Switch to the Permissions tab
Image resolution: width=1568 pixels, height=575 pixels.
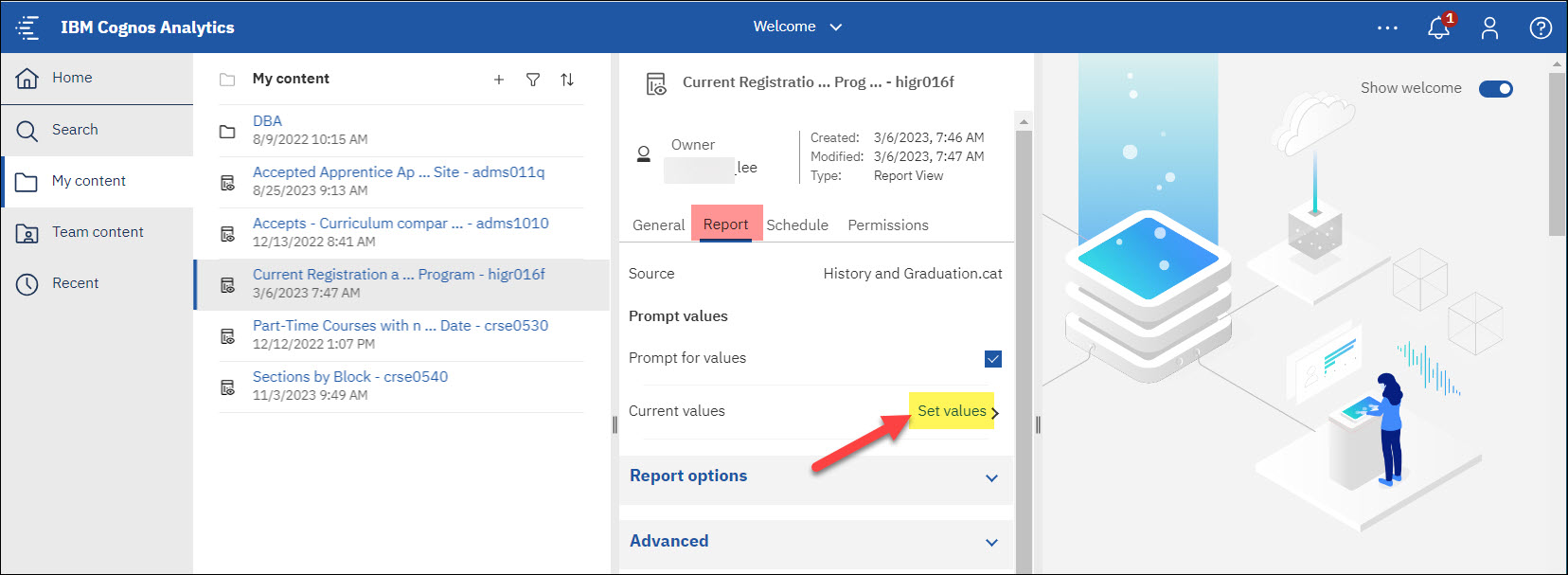pos(888,225)
